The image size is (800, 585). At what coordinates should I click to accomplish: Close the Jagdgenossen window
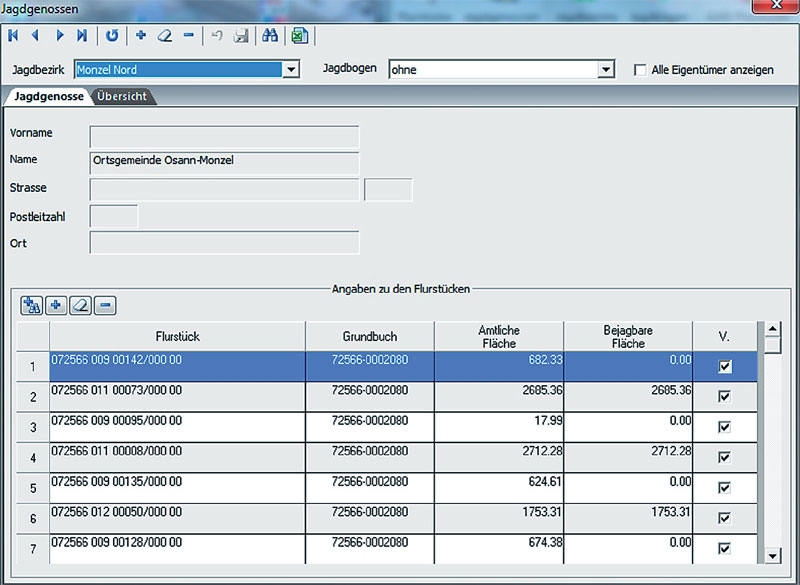(x=776, y=6)
